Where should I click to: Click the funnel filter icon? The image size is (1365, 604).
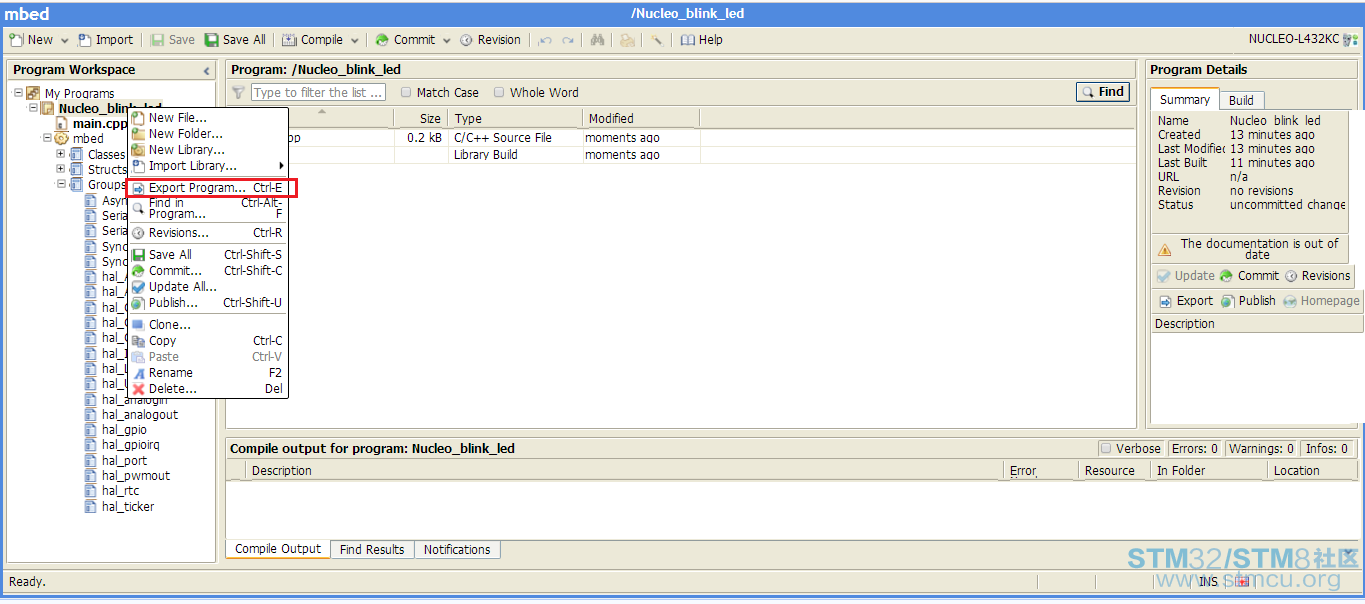click(x=238, y=92)
